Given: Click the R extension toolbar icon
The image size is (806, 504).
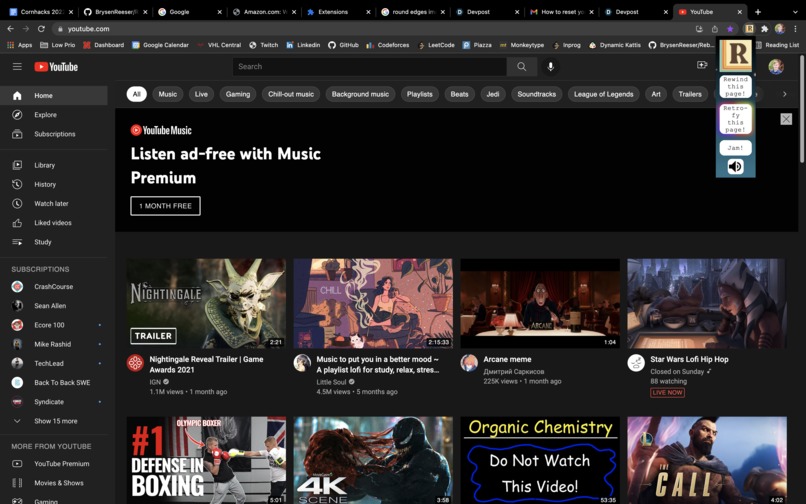Looking at the screenshot, I should [x=749, y=29].
